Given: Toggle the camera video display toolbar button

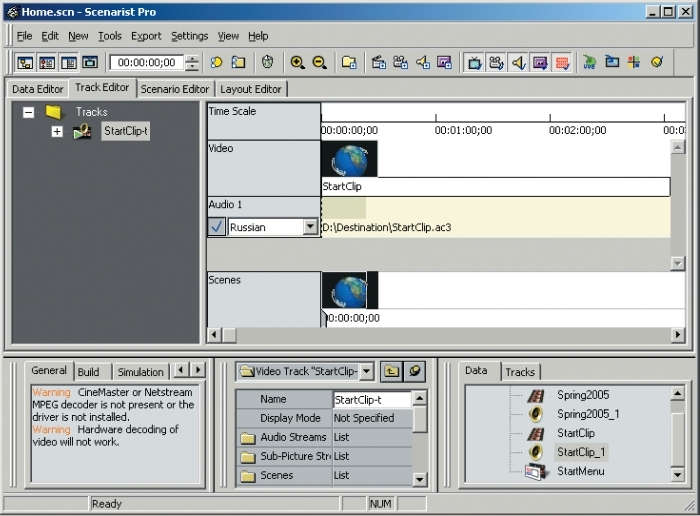Looking at the screenshot, I should click(496, 62).
